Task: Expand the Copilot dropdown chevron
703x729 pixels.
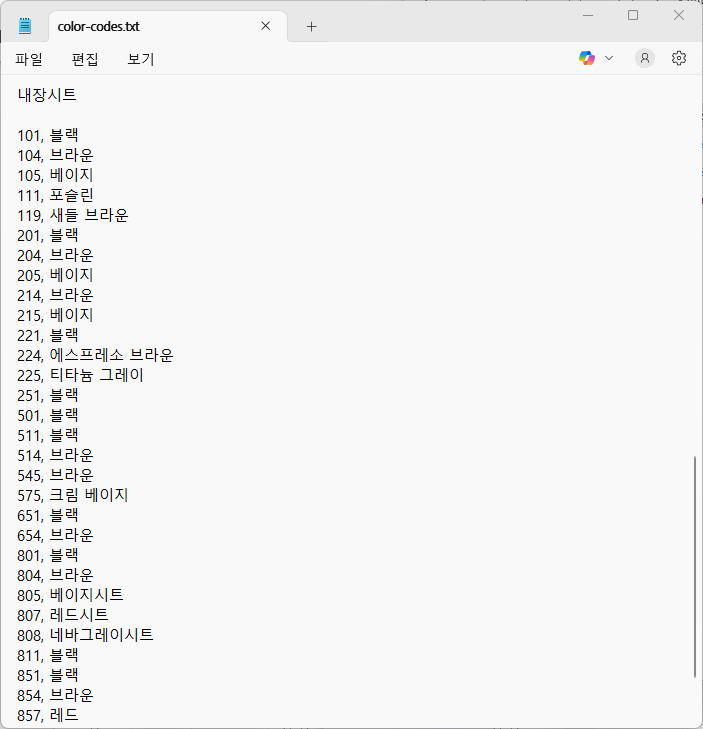Action: tap(609, 58)
